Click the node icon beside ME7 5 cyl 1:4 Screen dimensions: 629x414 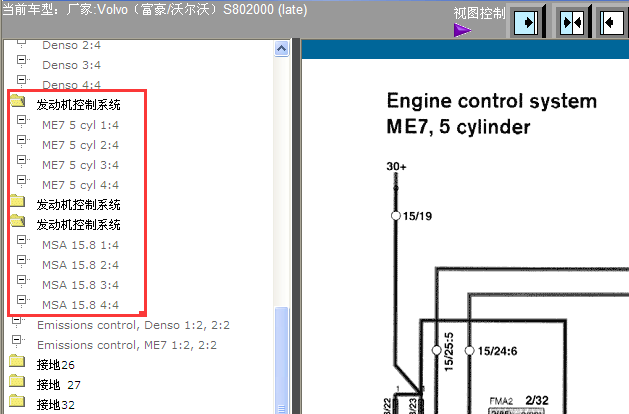click(x=22, y=120)
